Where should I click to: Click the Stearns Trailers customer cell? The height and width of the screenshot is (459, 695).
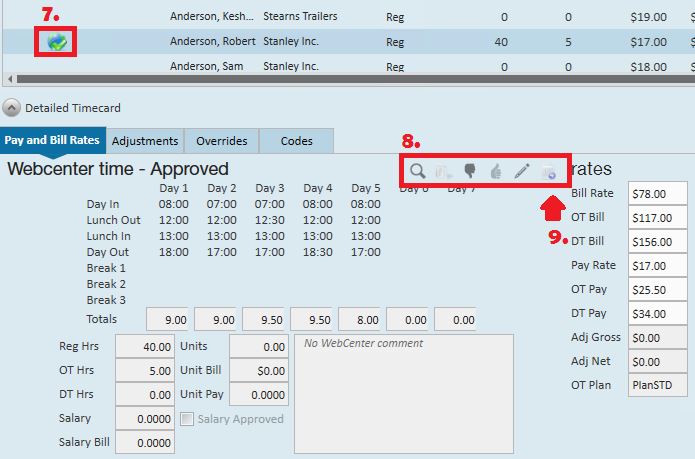click(300, 16)
